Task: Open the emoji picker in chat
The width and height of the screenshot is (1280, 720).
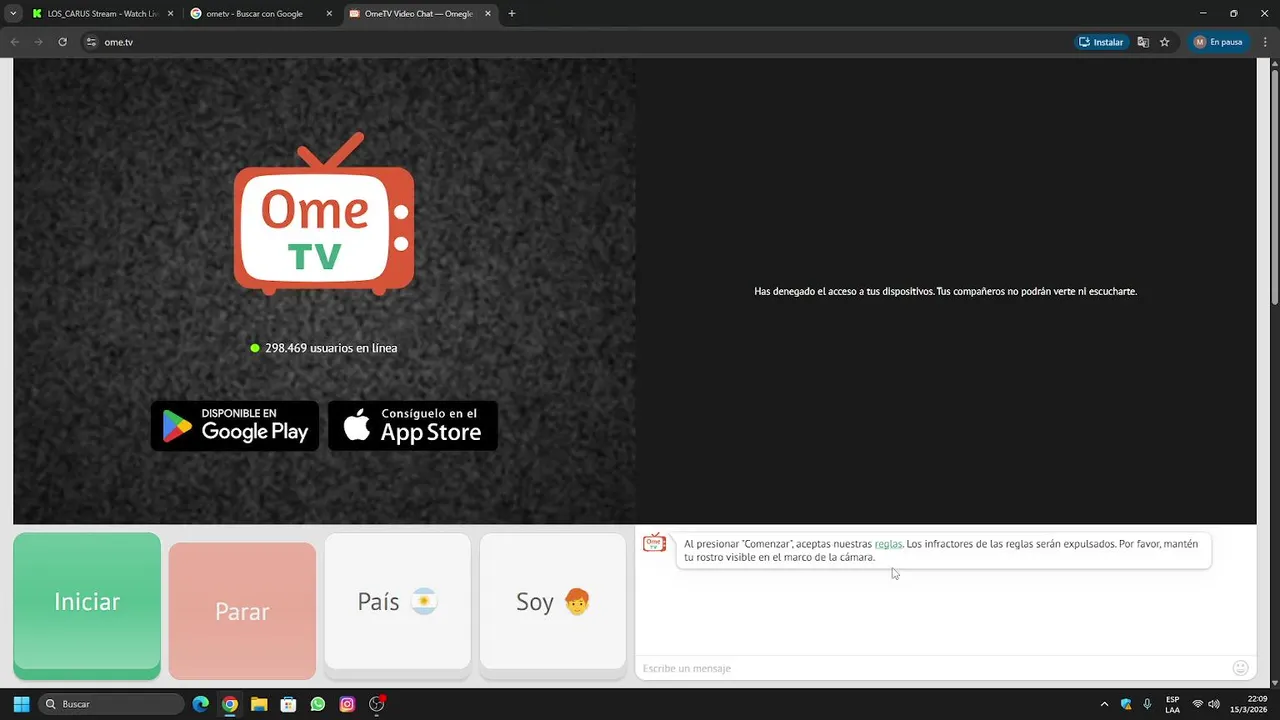Action: click(1241, 668)
